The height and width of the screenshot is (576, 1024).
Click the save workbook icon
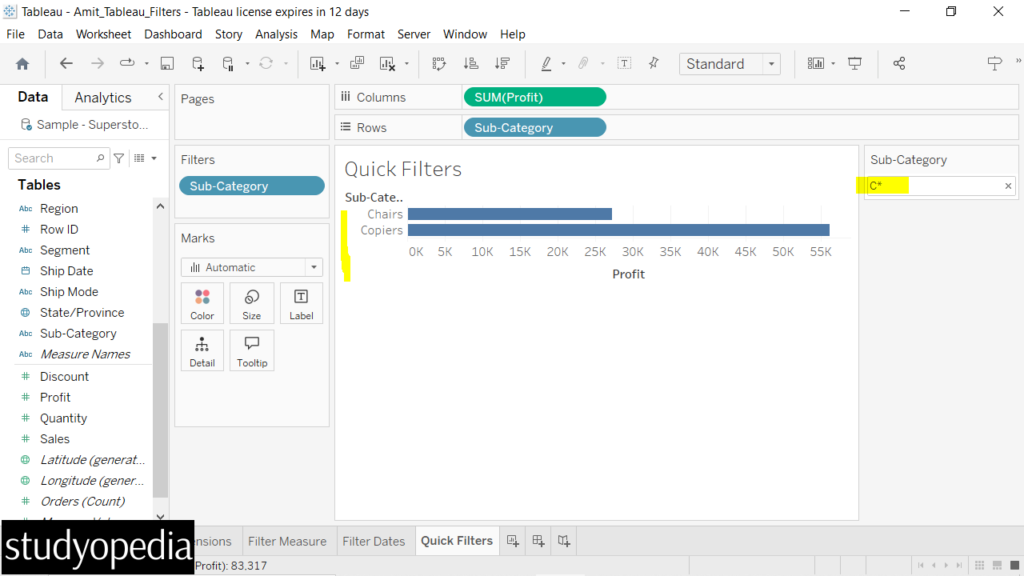tap(167, 63)
